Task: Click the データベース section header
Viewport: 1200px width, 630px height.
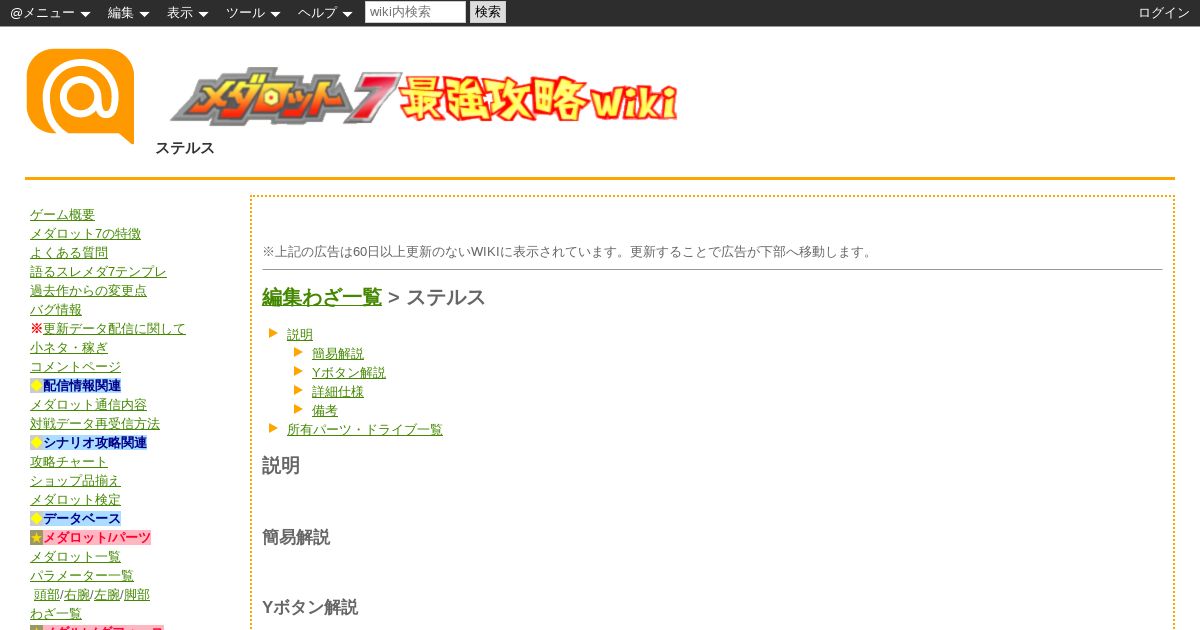Action: pyautogui.click(x=82, y=519)
